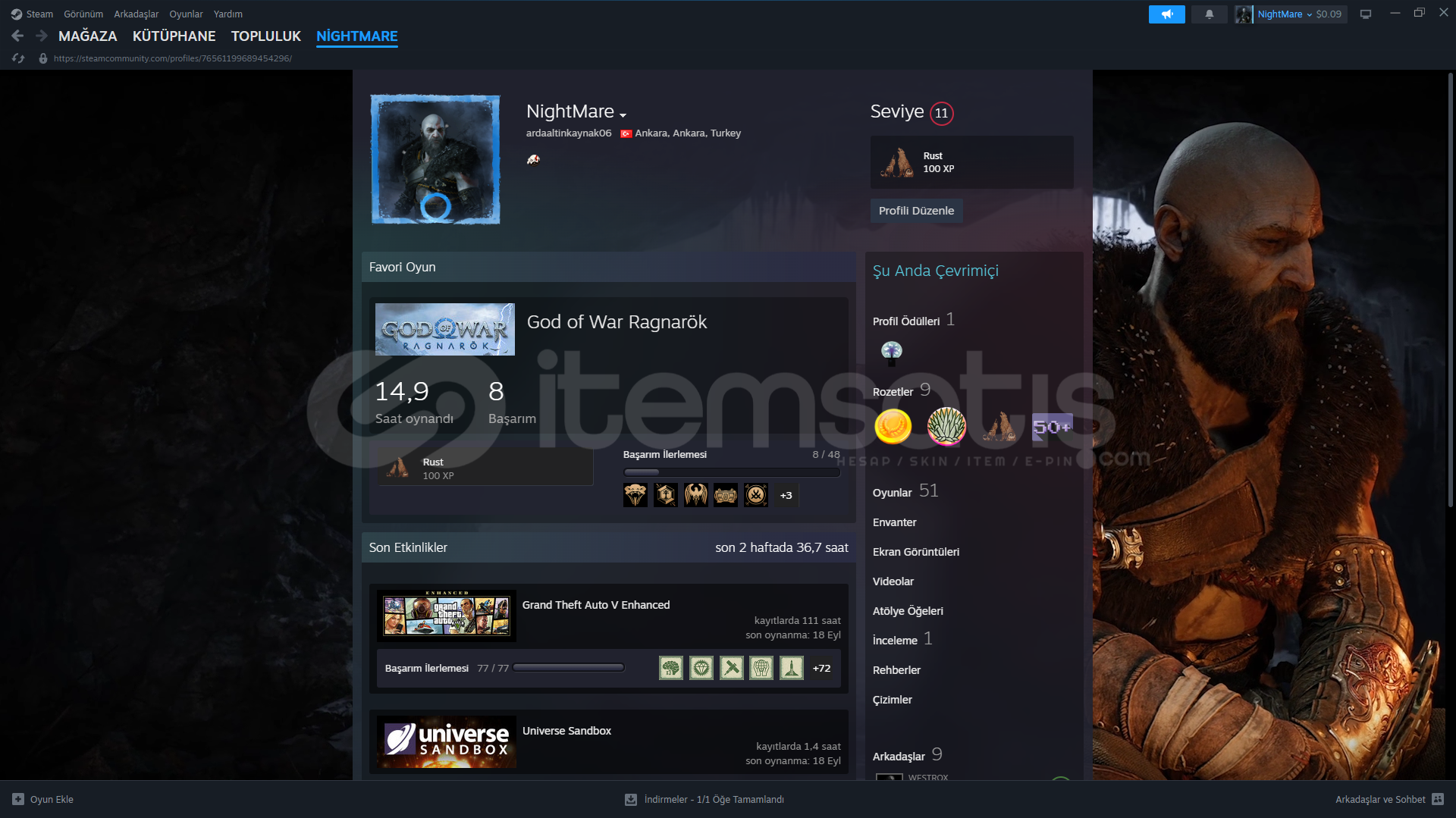
Task: Switch to NİGHTMARE tab
Action: pyautogui.click(x=357, y=36)
